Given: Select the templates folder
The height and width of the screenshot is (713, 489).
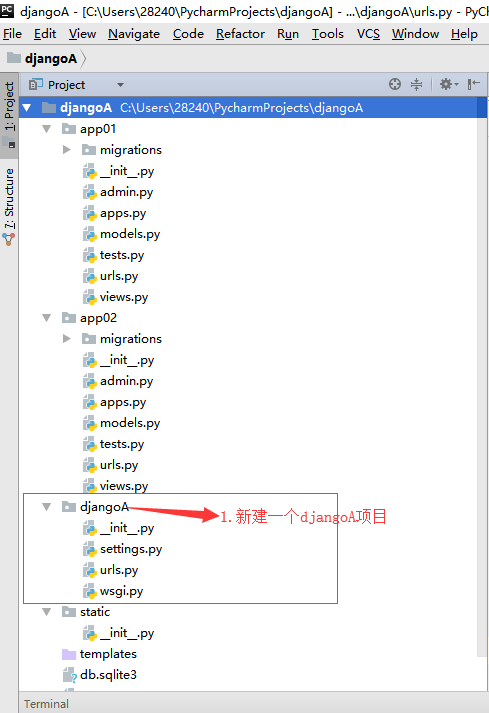Looking at the screenshot, I should (x=108, y=654).
